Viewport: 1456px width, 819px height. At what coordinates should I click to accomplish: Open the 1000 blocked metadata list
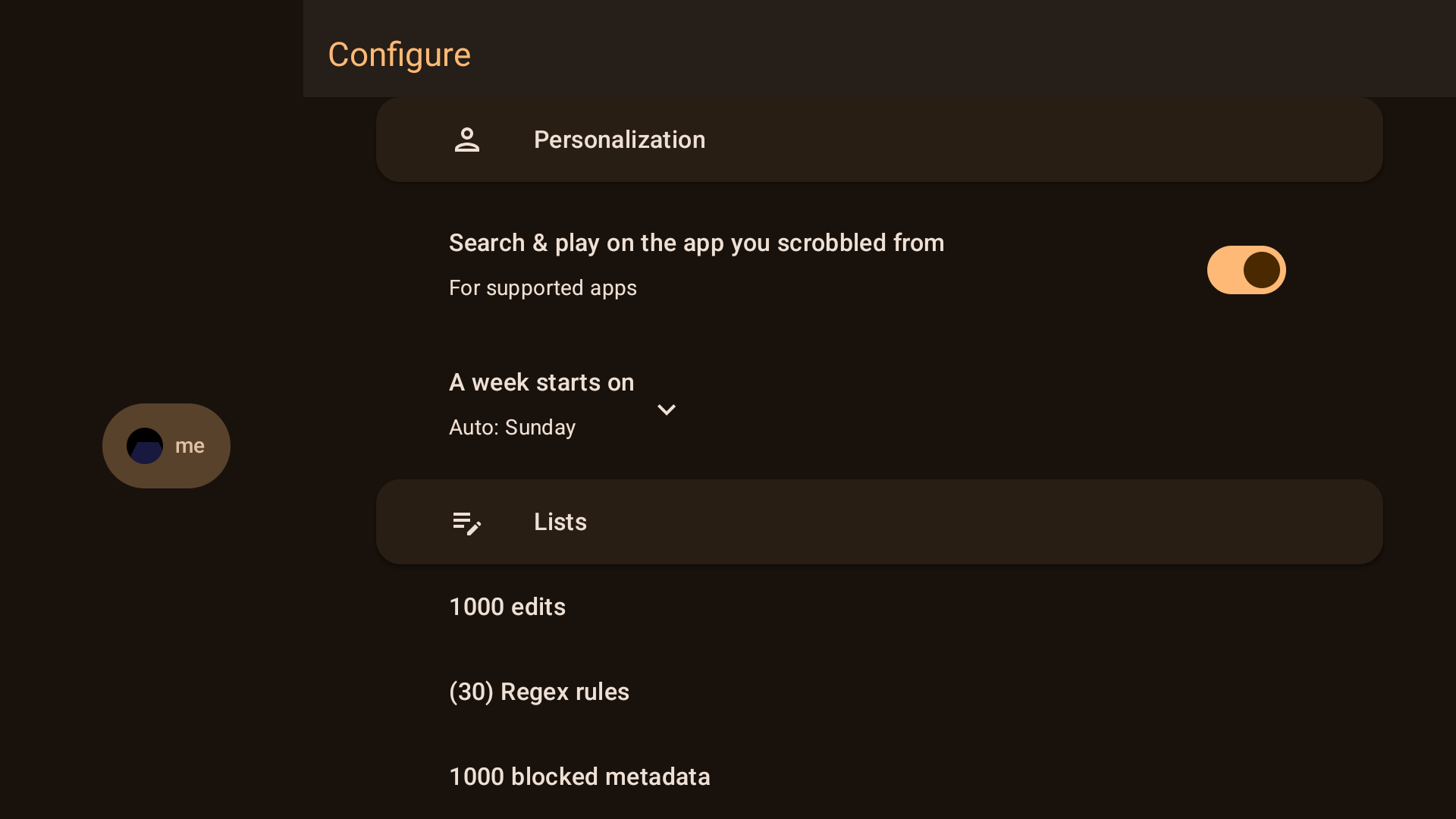579,777
